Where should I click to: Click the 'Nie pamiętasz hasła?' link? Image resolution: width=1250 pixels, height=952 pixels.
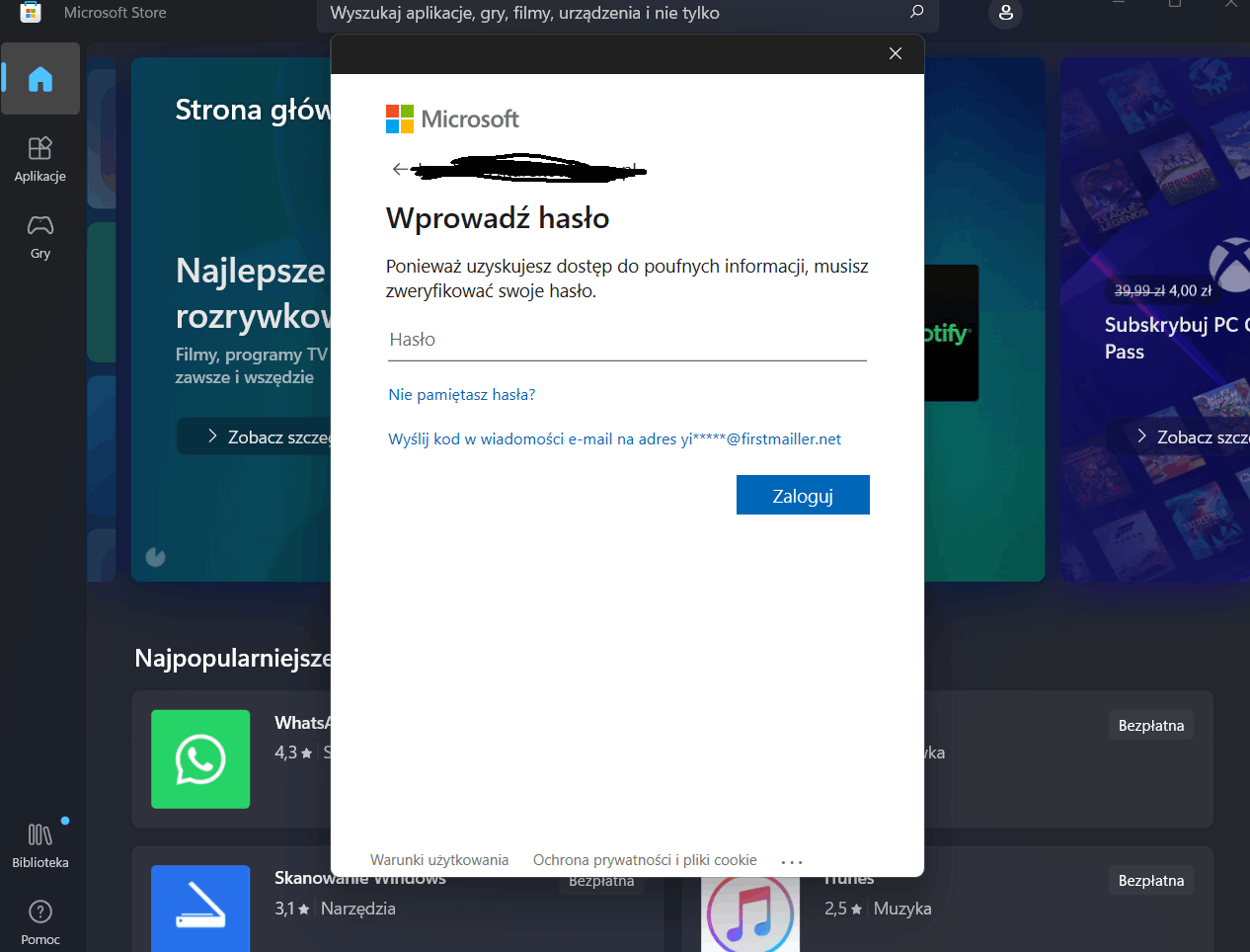point(462,395)
